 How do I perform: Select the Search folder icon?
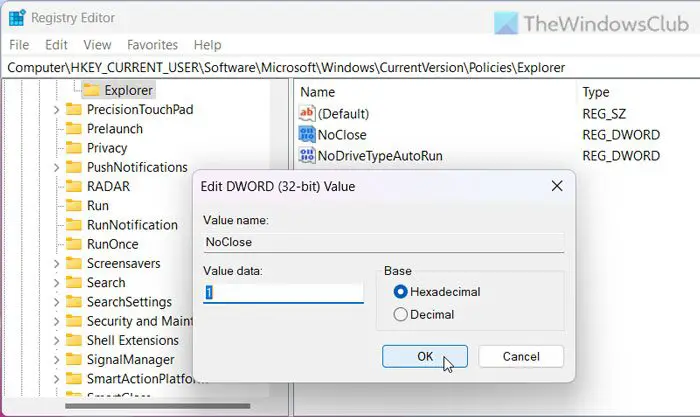click(x=74, y=283)
